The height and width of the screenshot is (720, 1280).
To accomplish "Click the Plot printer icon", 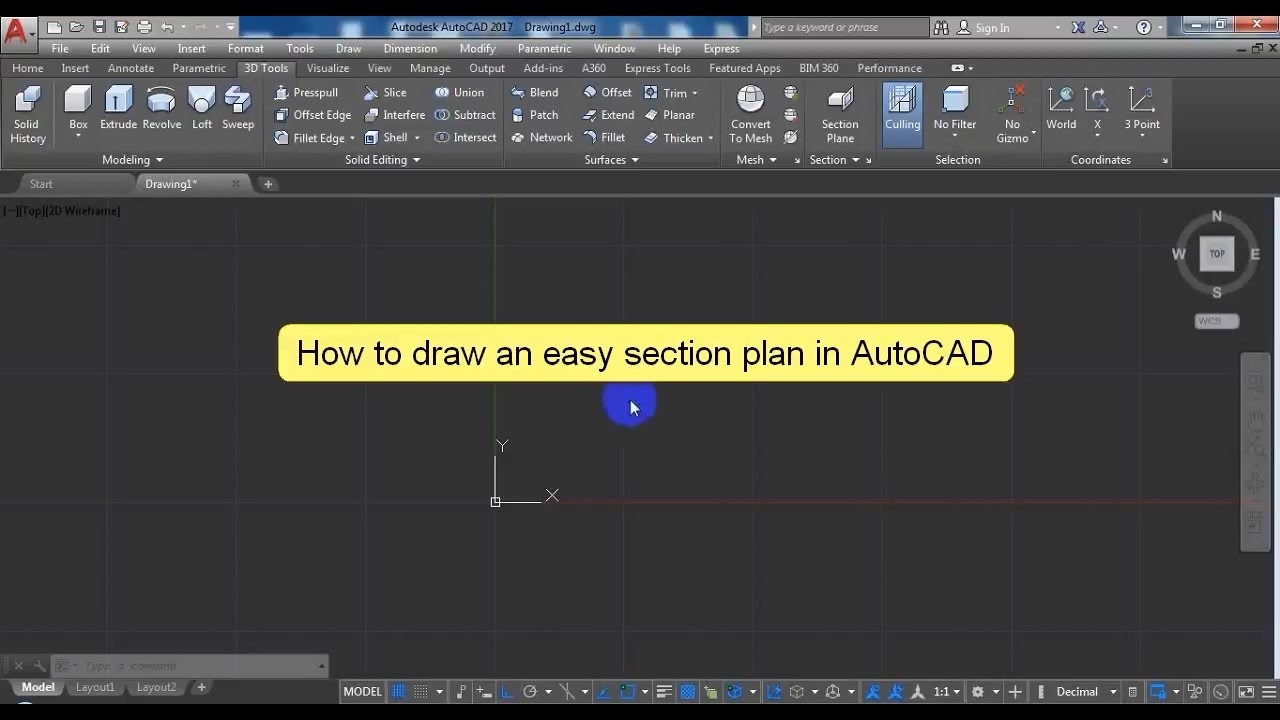I will click(x=144, y=27).
